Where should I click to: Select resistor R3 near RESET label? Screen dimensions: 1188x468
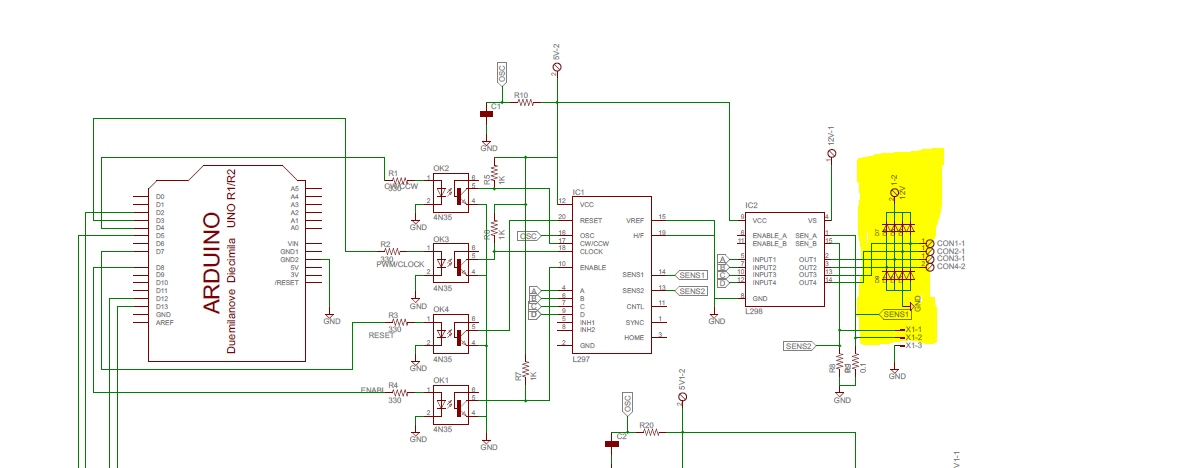tap(401, 322)
